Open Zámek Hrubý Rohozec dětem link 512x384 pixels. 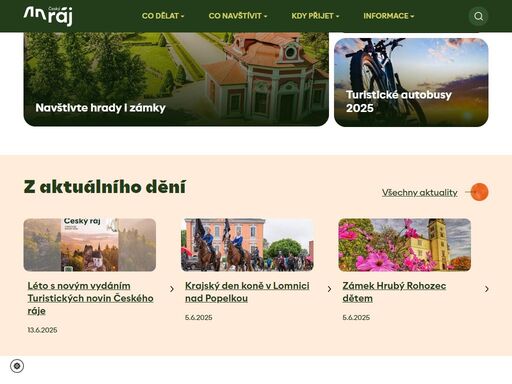[394, 292]
